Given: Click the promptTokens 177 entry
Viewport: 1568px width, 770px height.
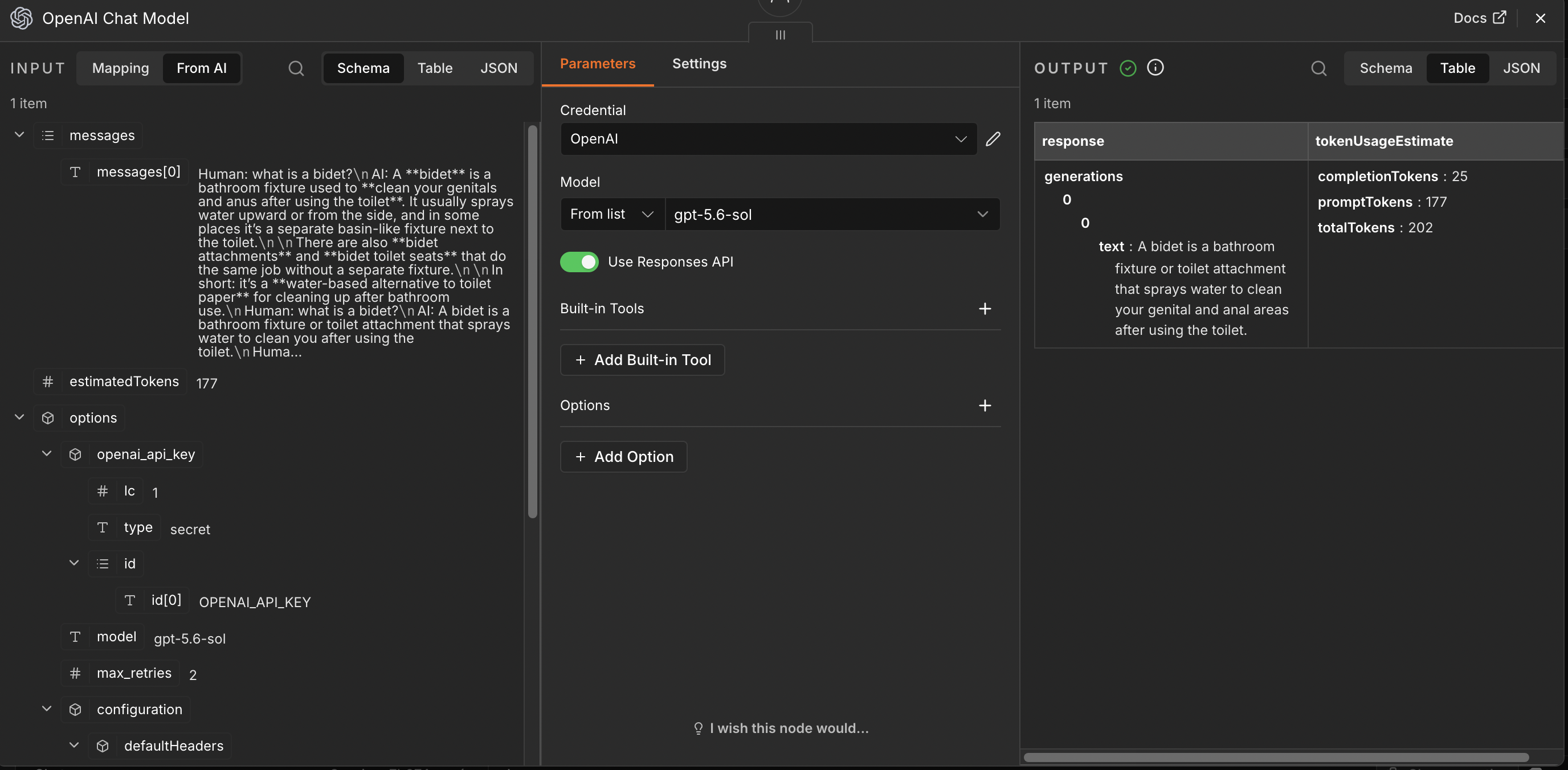Looking at the screenshot, I should 1382,202.
